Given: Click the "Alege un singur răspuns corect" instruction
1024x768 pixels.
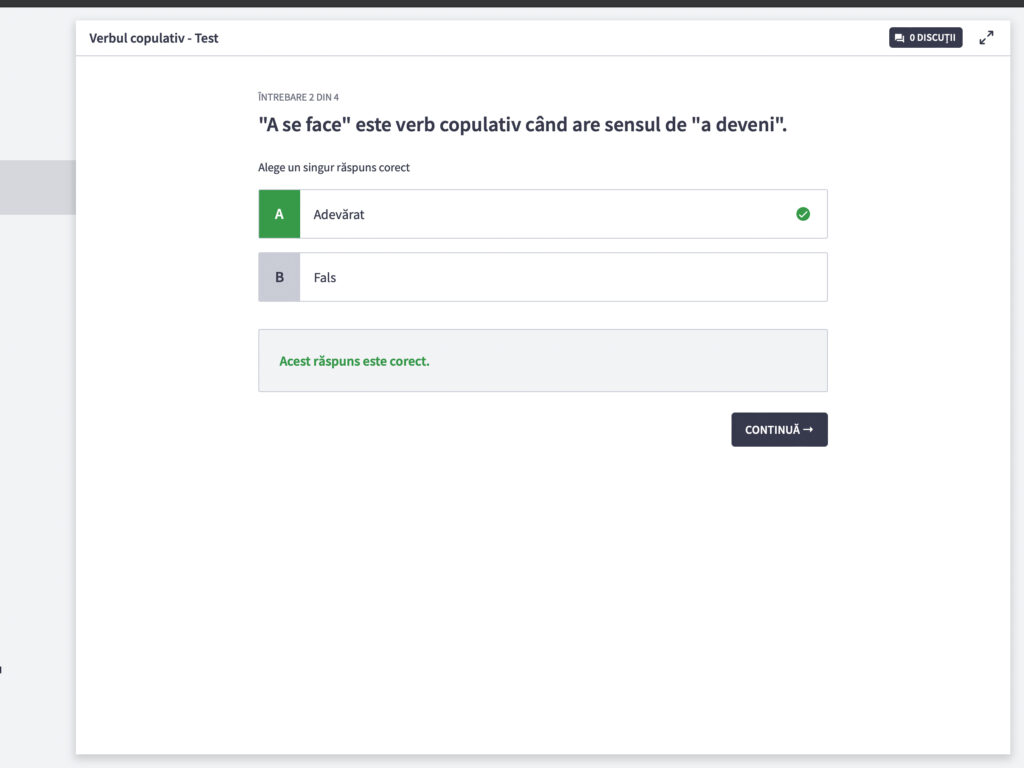Looking at the screenshot, I should click(x=334, y=167).
